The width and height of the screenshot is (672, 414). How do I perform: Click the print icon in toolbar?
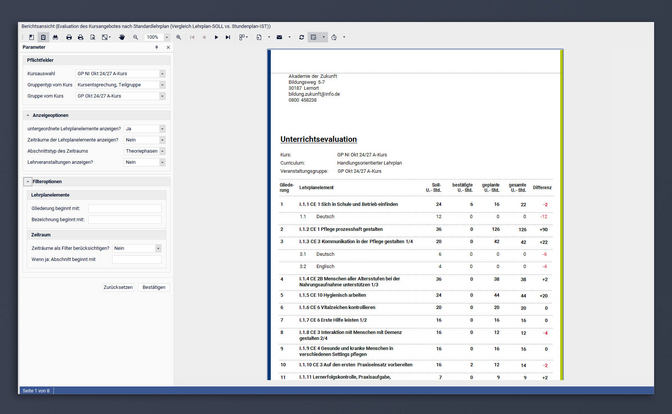(x=69, y=36)
